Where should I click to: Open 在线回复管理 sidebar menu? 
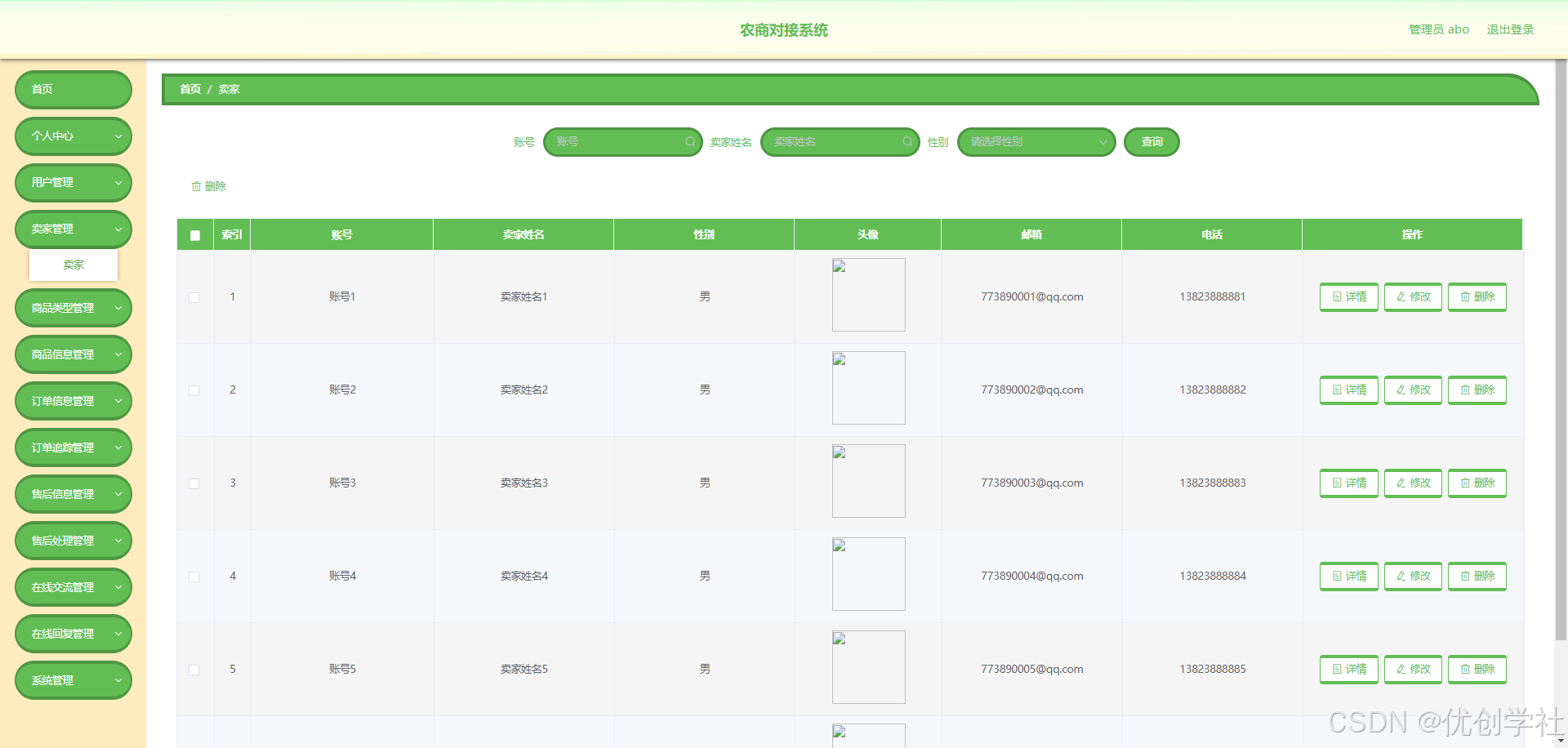(x=73, y=634)
